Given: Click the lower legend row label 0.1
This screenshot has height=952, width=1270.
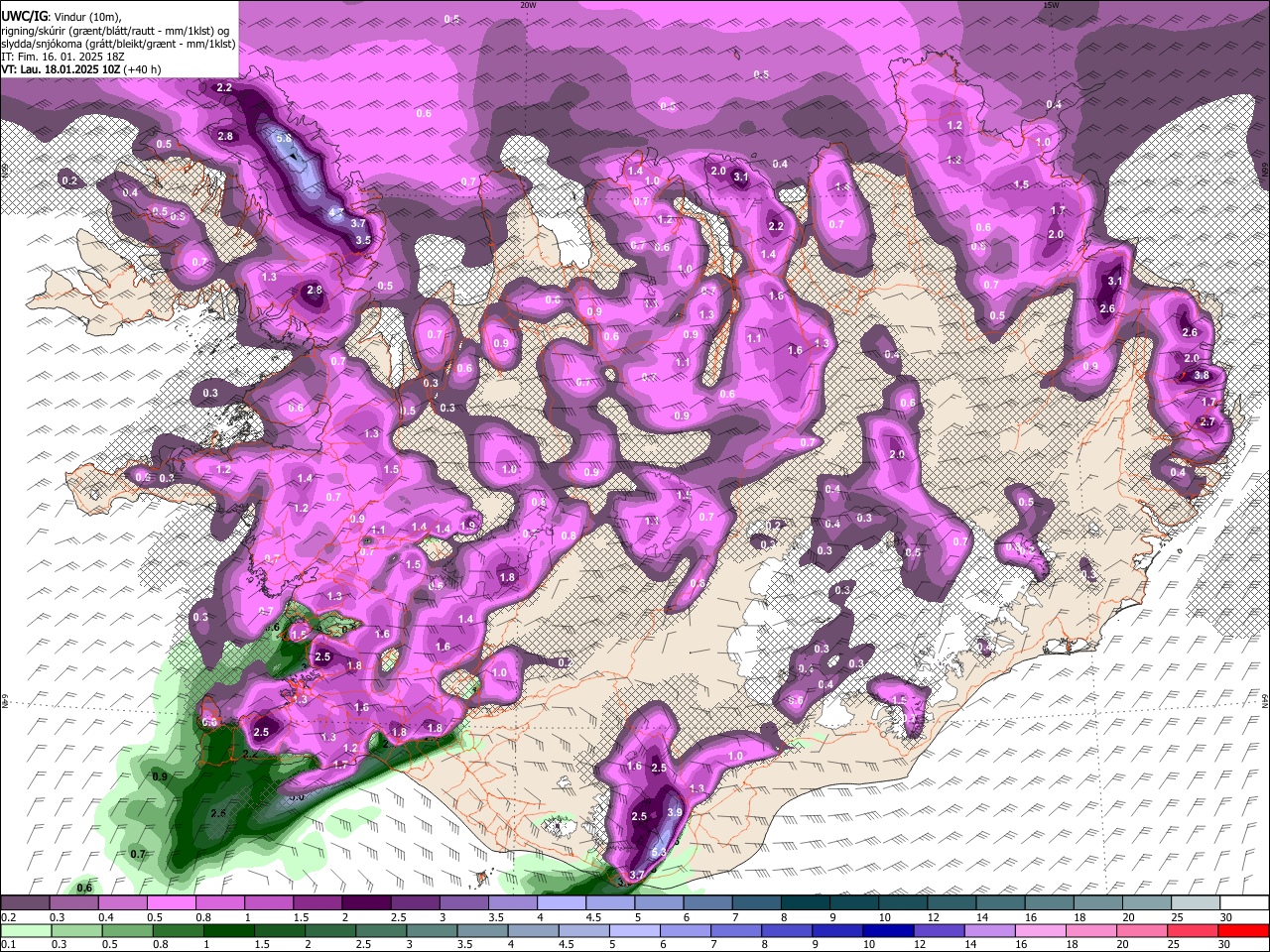Looking at the screenshot, I should point(9,944).
